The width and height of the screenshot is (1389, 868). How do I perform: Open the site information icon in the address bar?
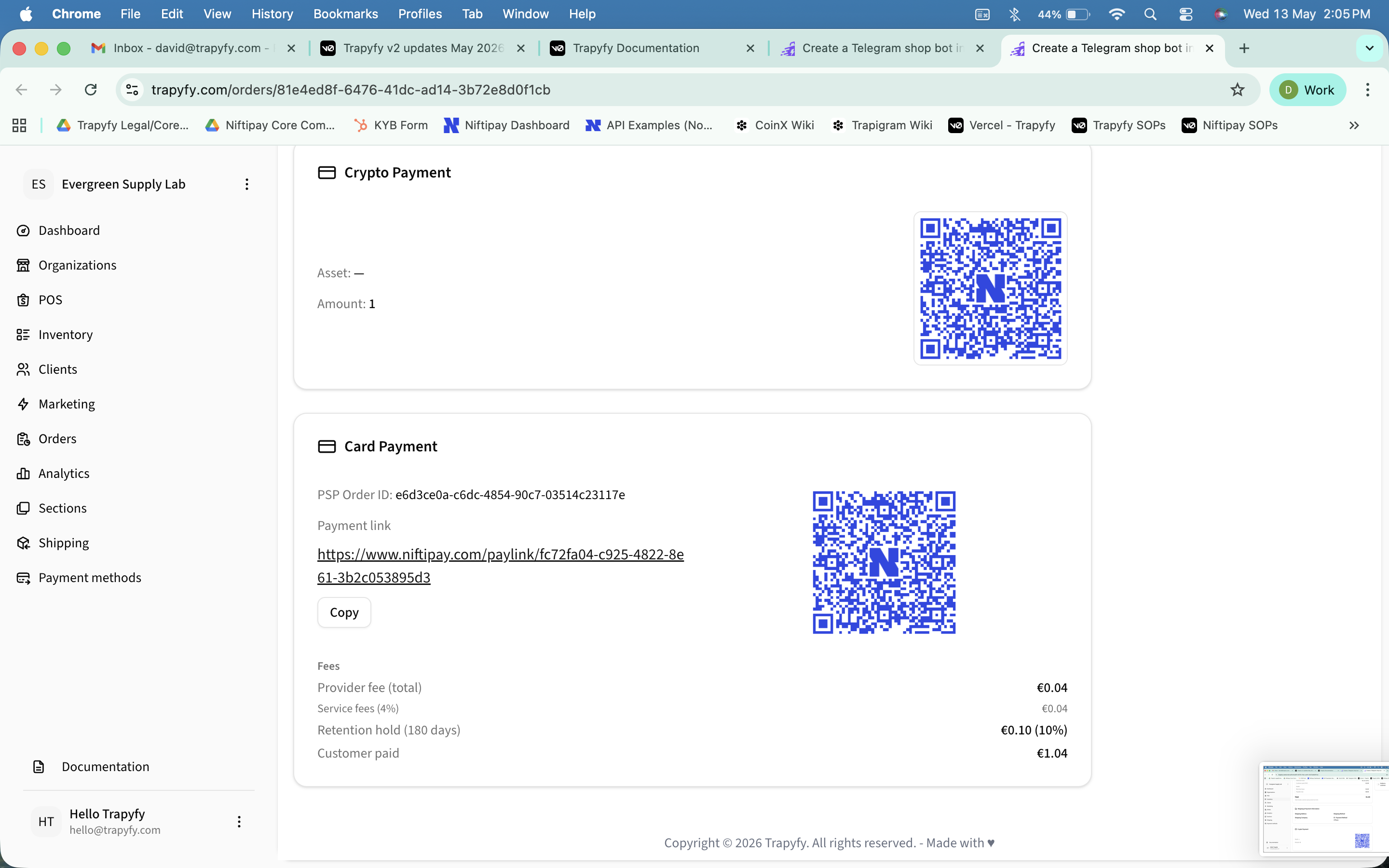[x=132, y=90]
